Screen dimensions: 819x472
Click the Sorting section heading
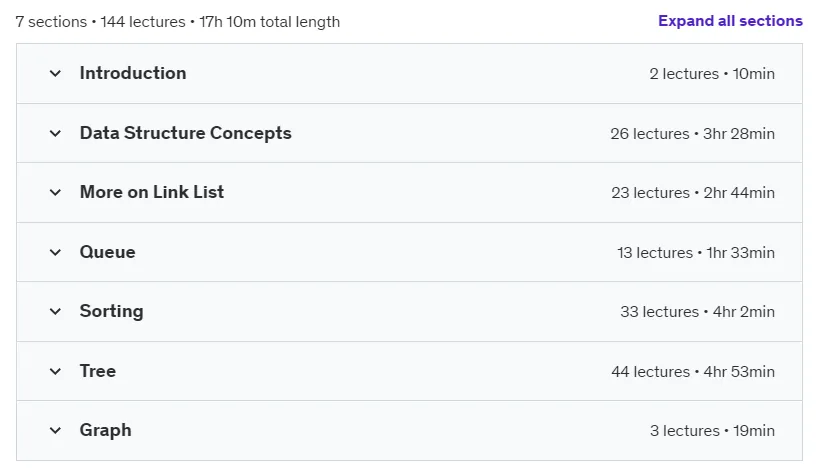pos(111,311)
